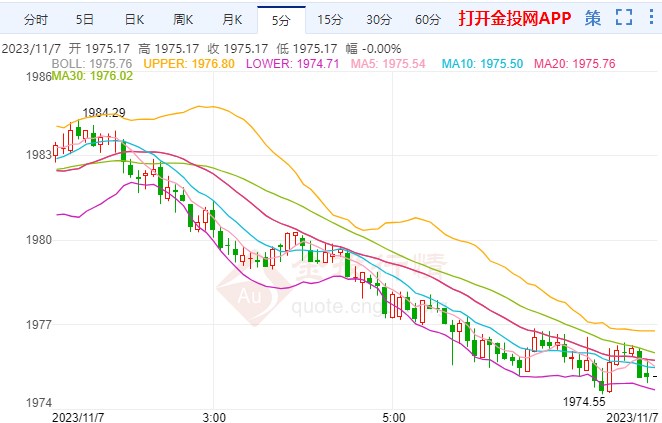Click the 3:00 time axis label
This screenshot has height=423, width=662.
point(214,417)
